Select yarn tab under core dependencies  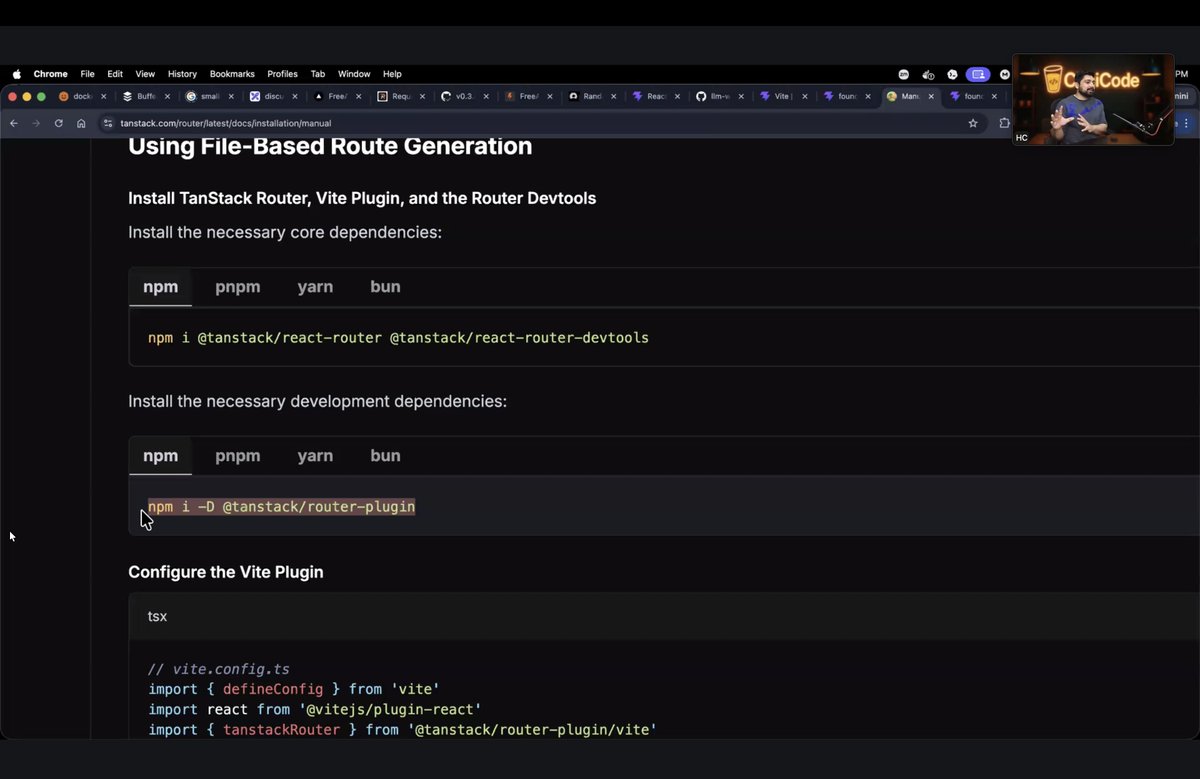315,287
